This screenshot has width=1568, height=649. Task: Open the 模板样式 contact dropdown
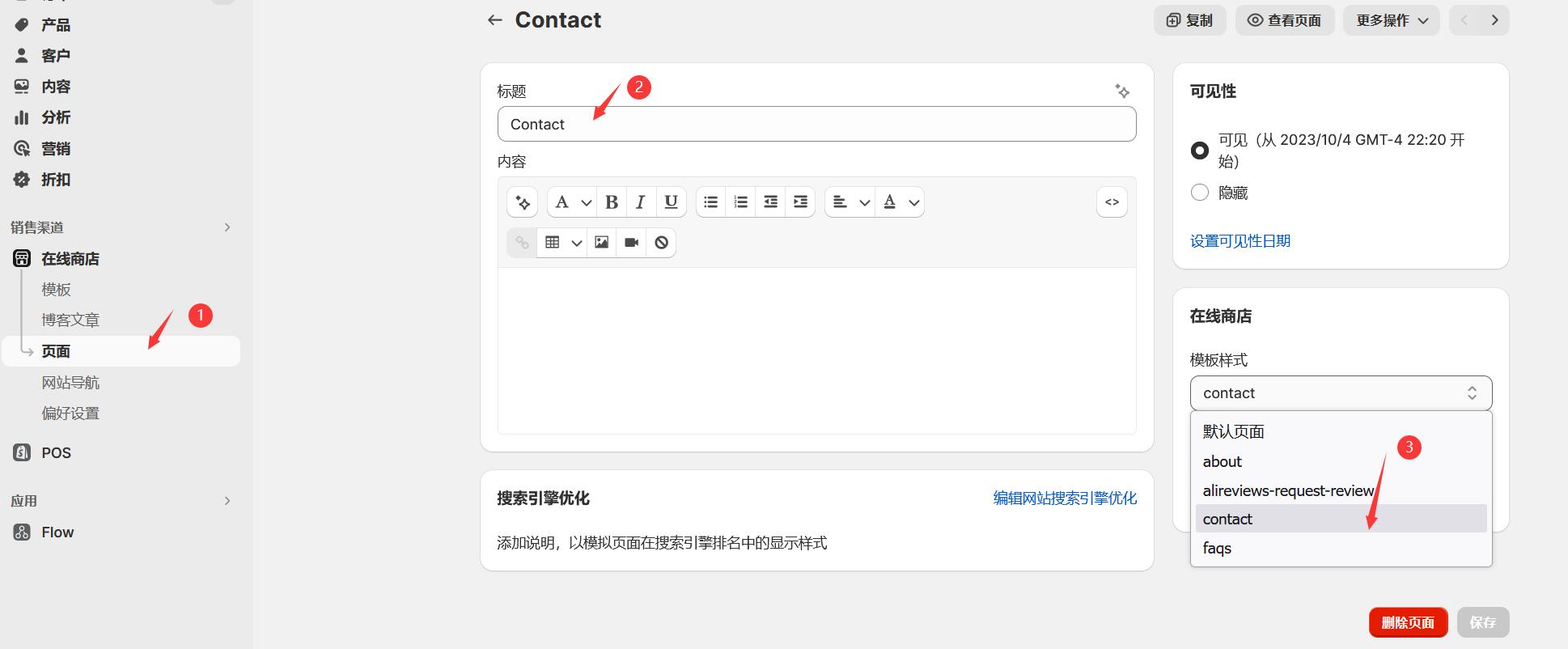[1340, 393]
